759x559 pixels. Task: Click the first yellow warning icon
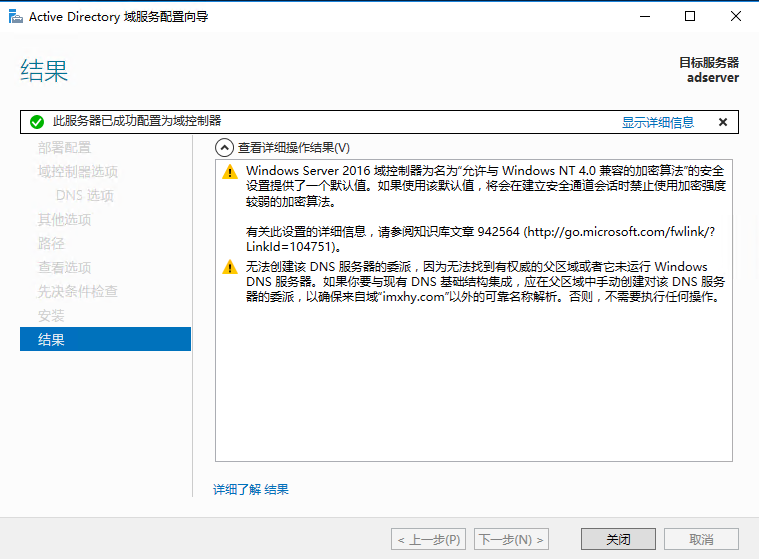(231, 172)
